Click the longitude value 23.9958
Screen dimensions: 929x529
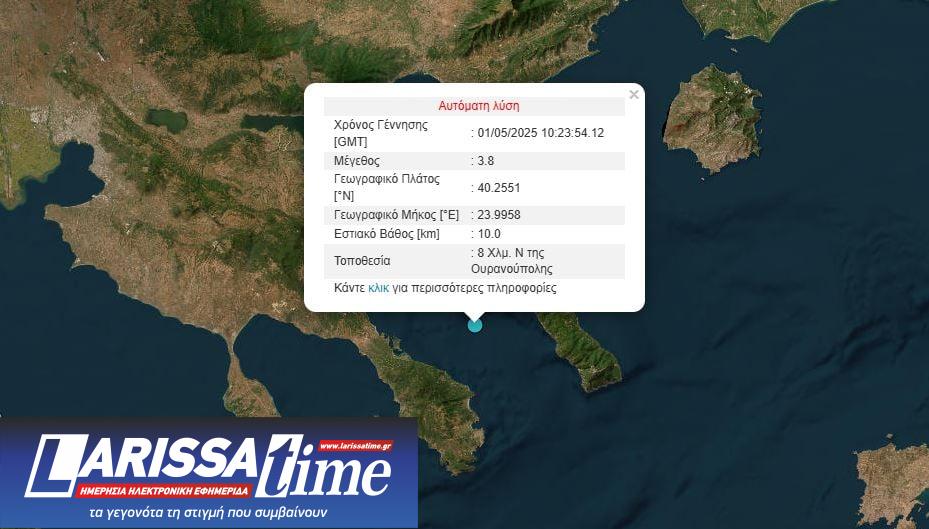(x=498, y=214)
